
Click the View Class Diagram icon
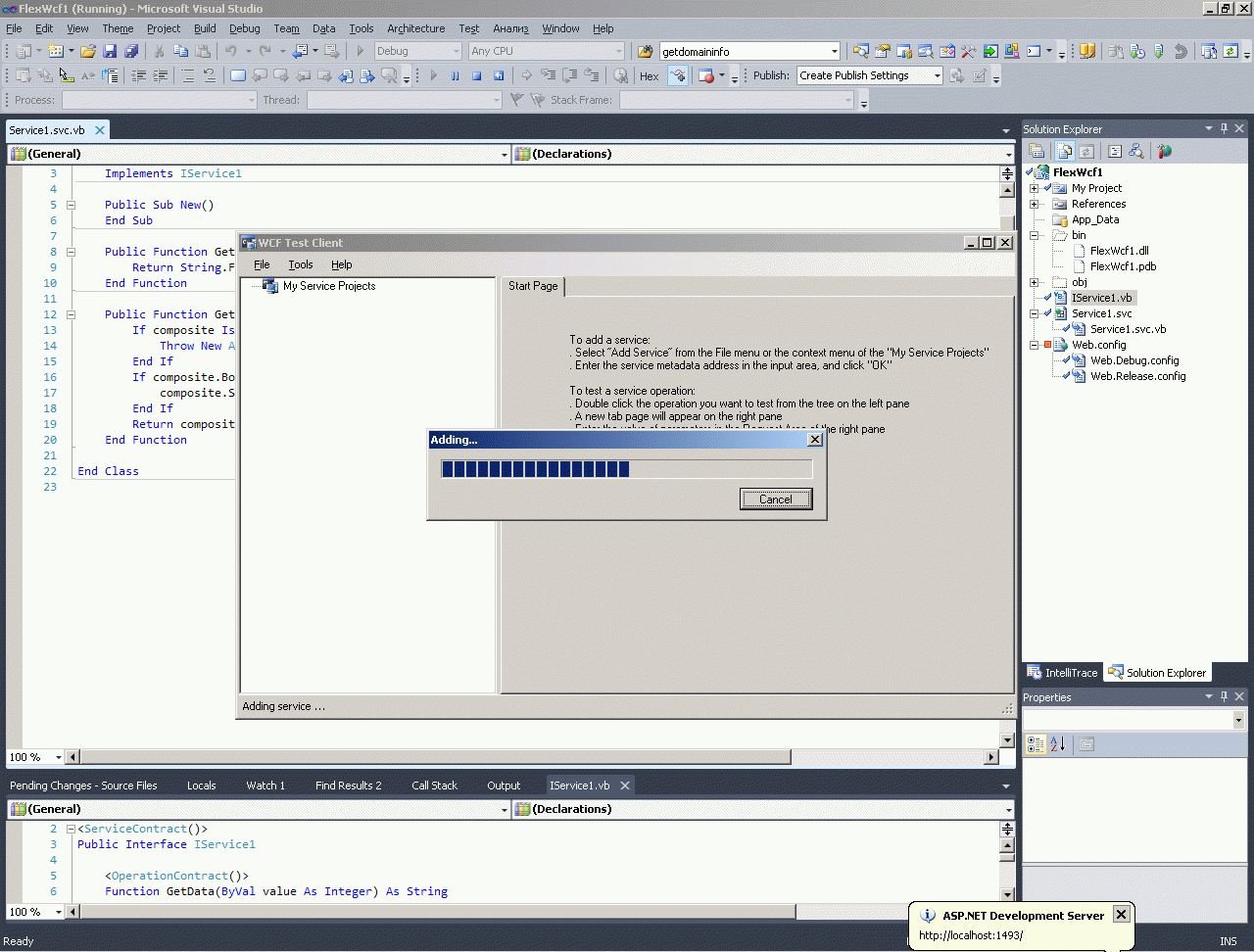click(x=1136, y=151)
